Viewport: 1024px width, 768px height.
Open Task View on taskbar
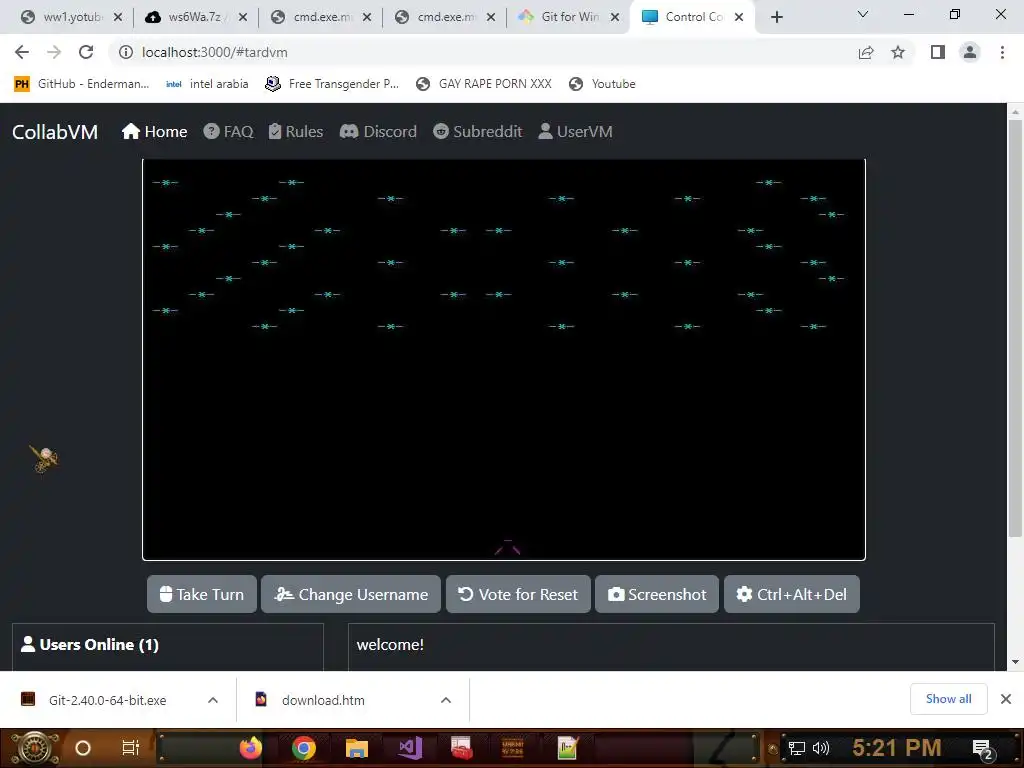point(131,748)
